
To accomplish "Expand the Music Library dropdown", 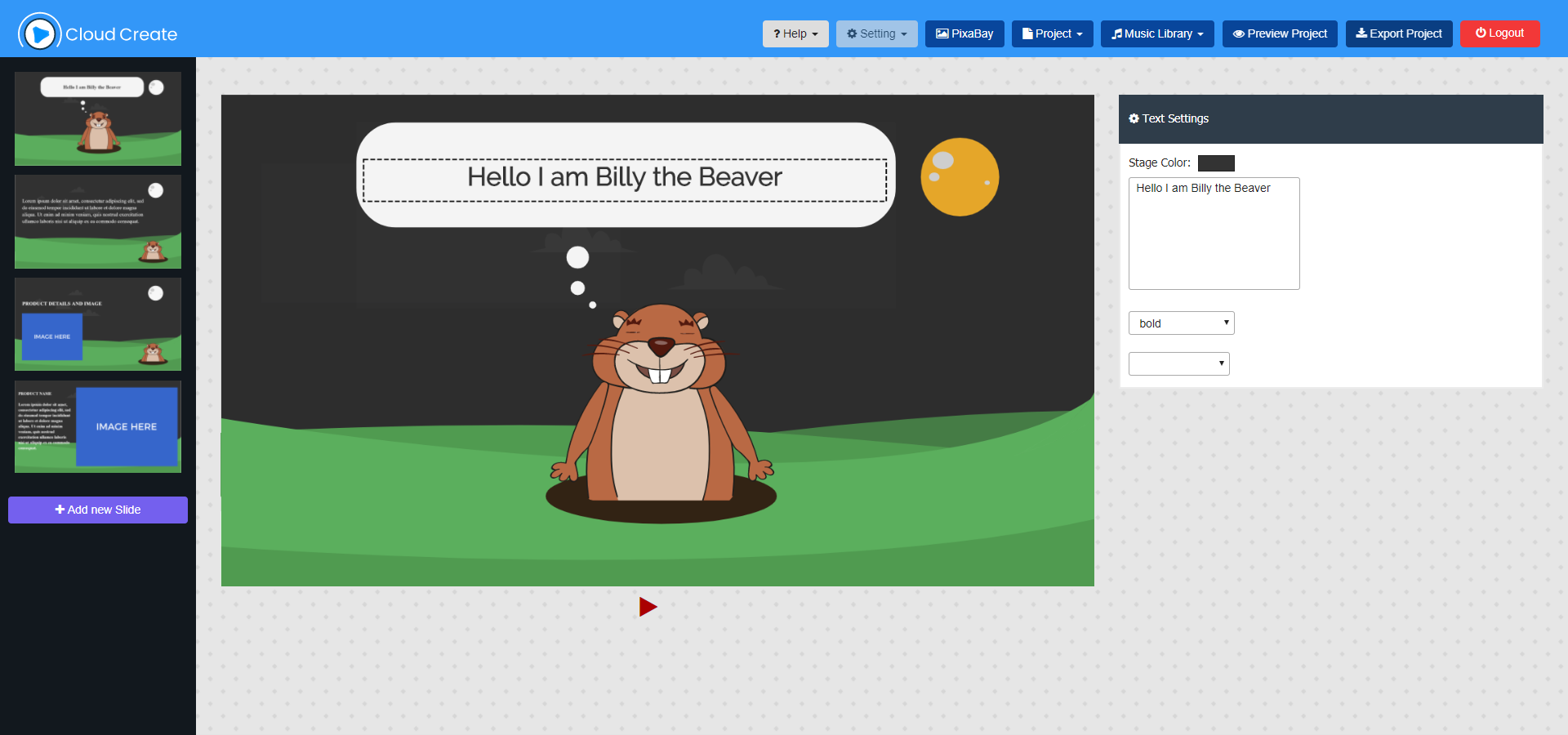I will tap(1156, 33).
